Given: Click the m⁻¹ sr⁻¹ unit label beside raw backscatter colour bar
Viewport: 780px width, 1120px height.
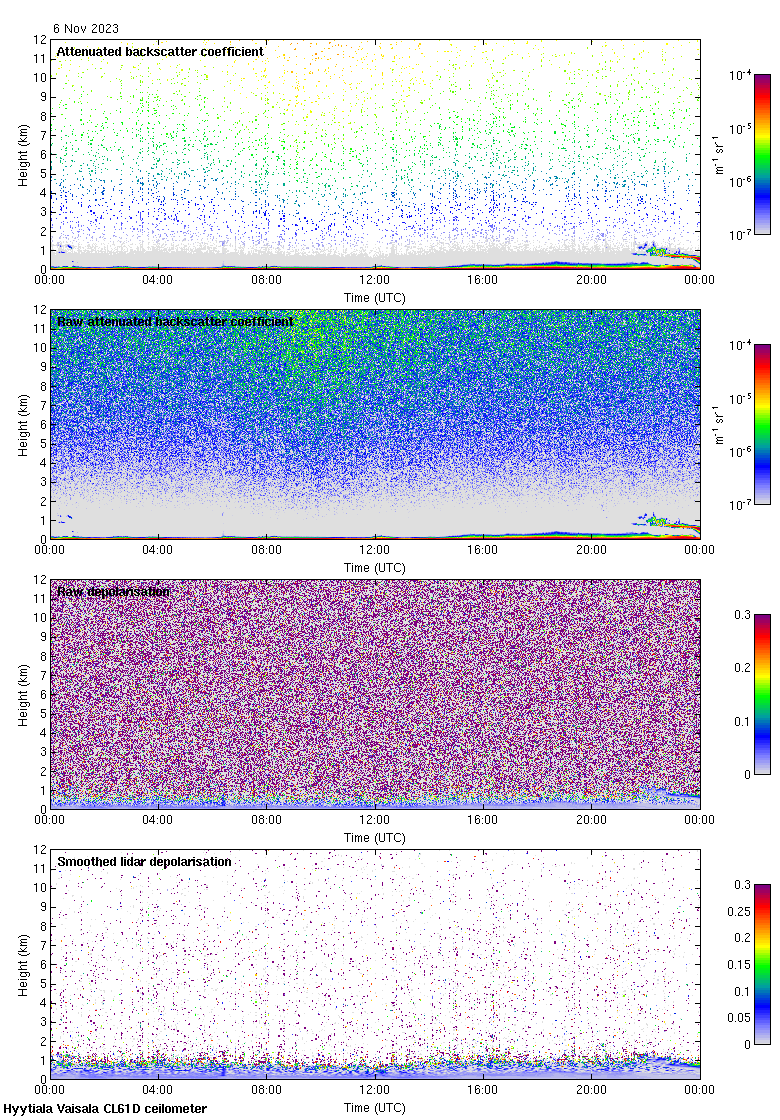Looking at the screenshot, I should (719, 425).
